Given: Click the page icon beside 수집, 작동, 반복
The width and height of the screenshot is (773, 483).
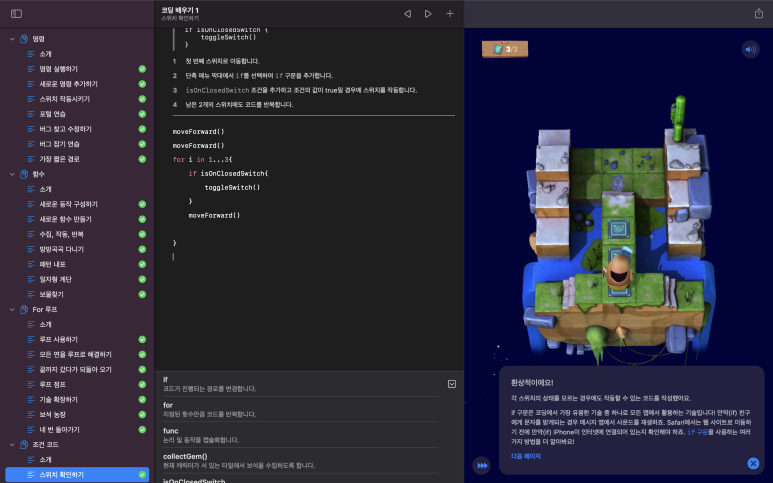Looking at the screenshot, I should click(x=31, y=234).
